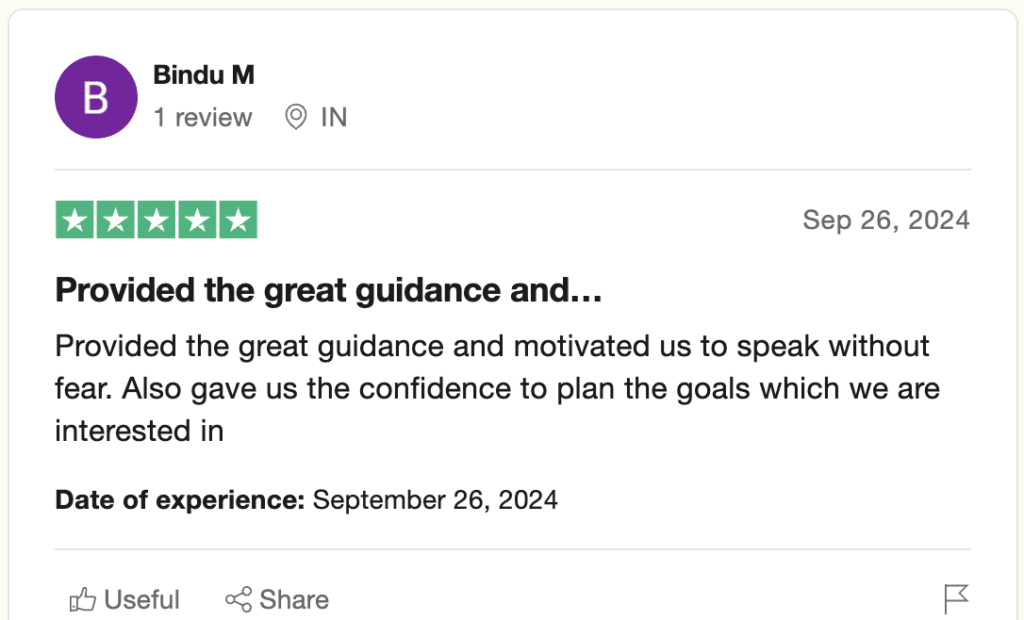Open the 'Provided the great guidance and…' review title
The width and height of the screenshot is (1024, 620).
tap(328, 290)
